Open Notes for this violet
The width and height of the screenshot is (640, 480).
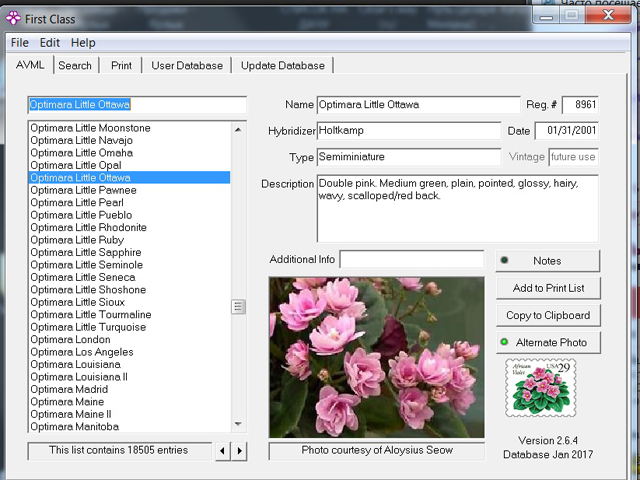(x=548, y=261)
